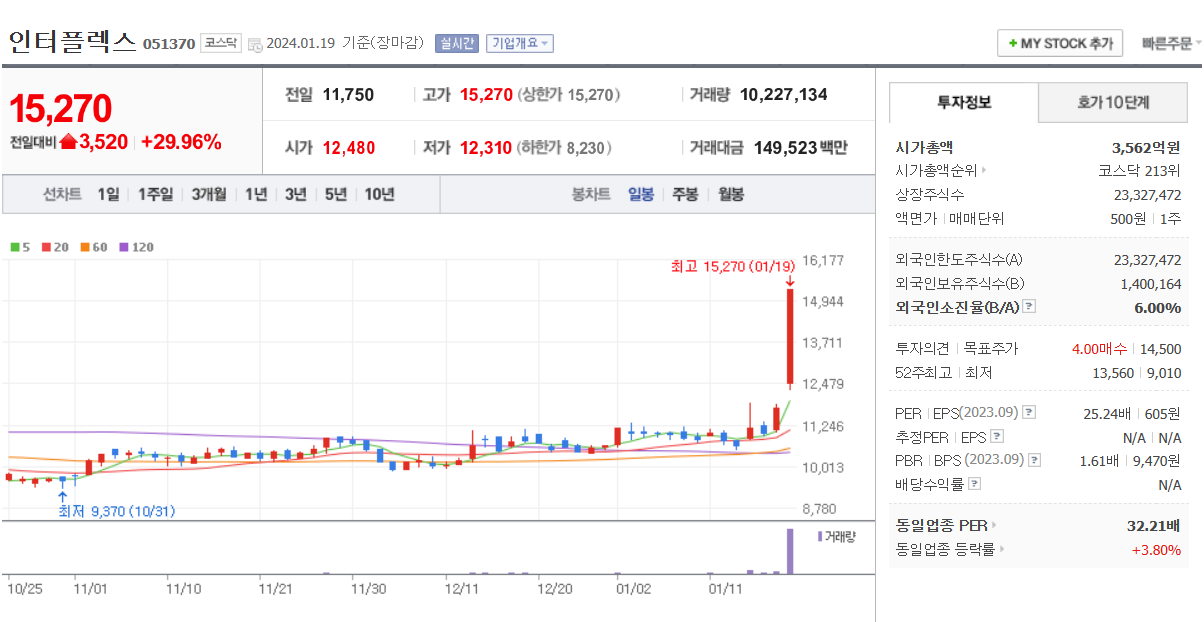
Task: Click the red up-arrow icon beside 3,520
Action: (x=68, y=142)
